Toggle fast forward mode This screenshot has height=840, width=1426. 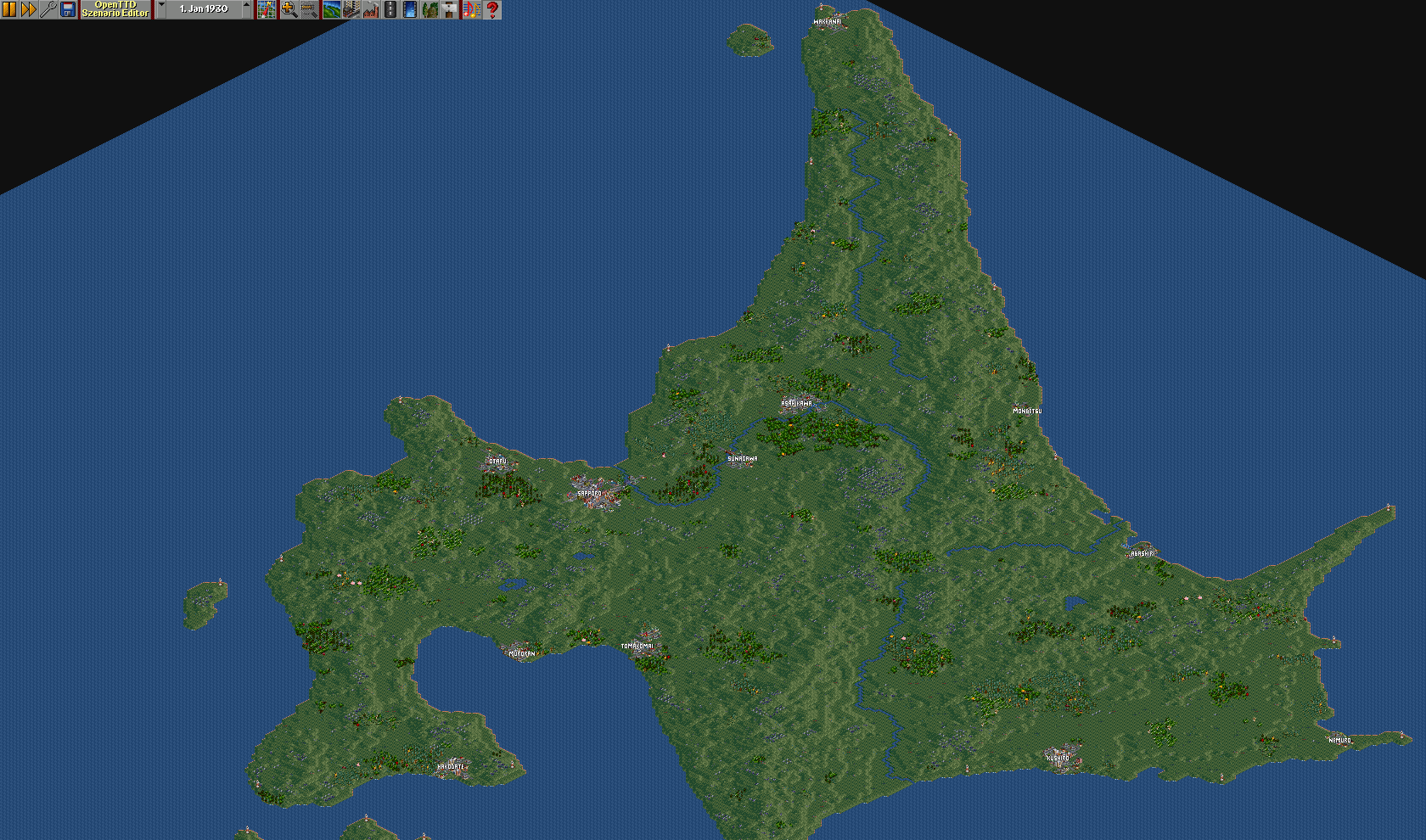pos(28,9)
